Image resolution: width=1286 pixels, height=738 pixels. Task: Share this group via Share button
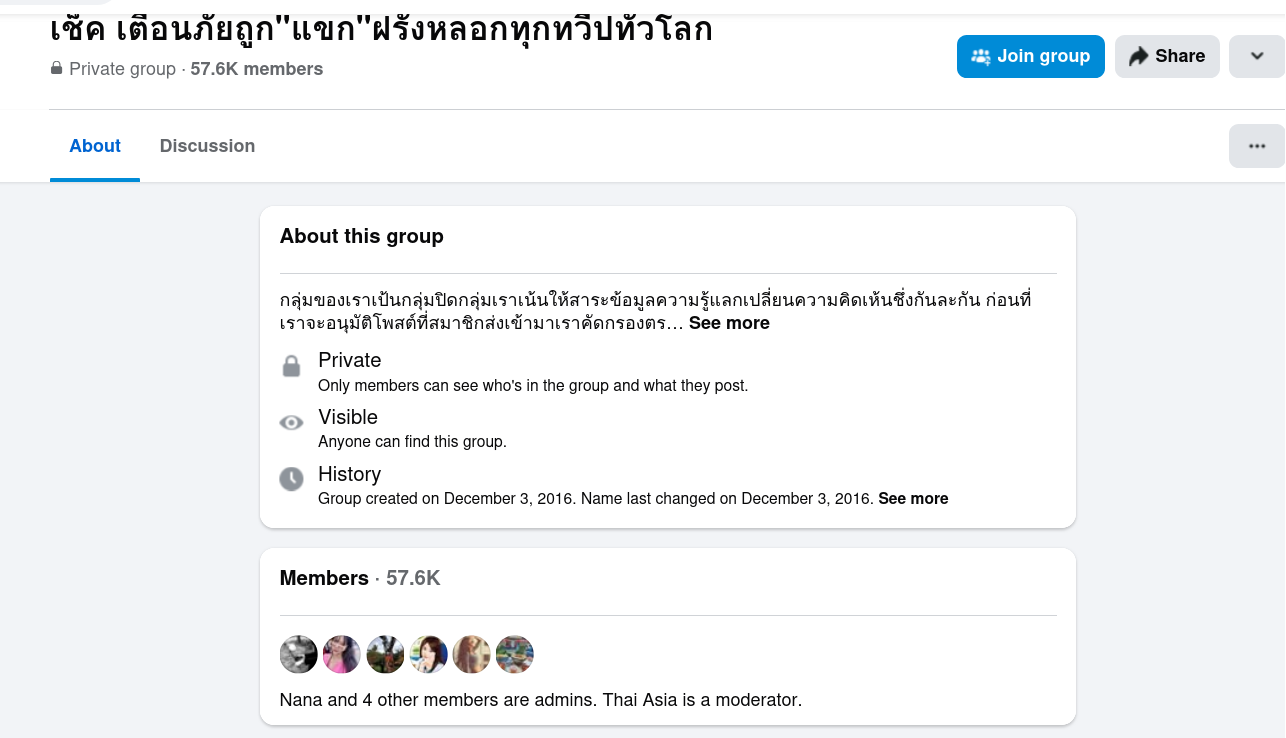tap(1167, 56)
